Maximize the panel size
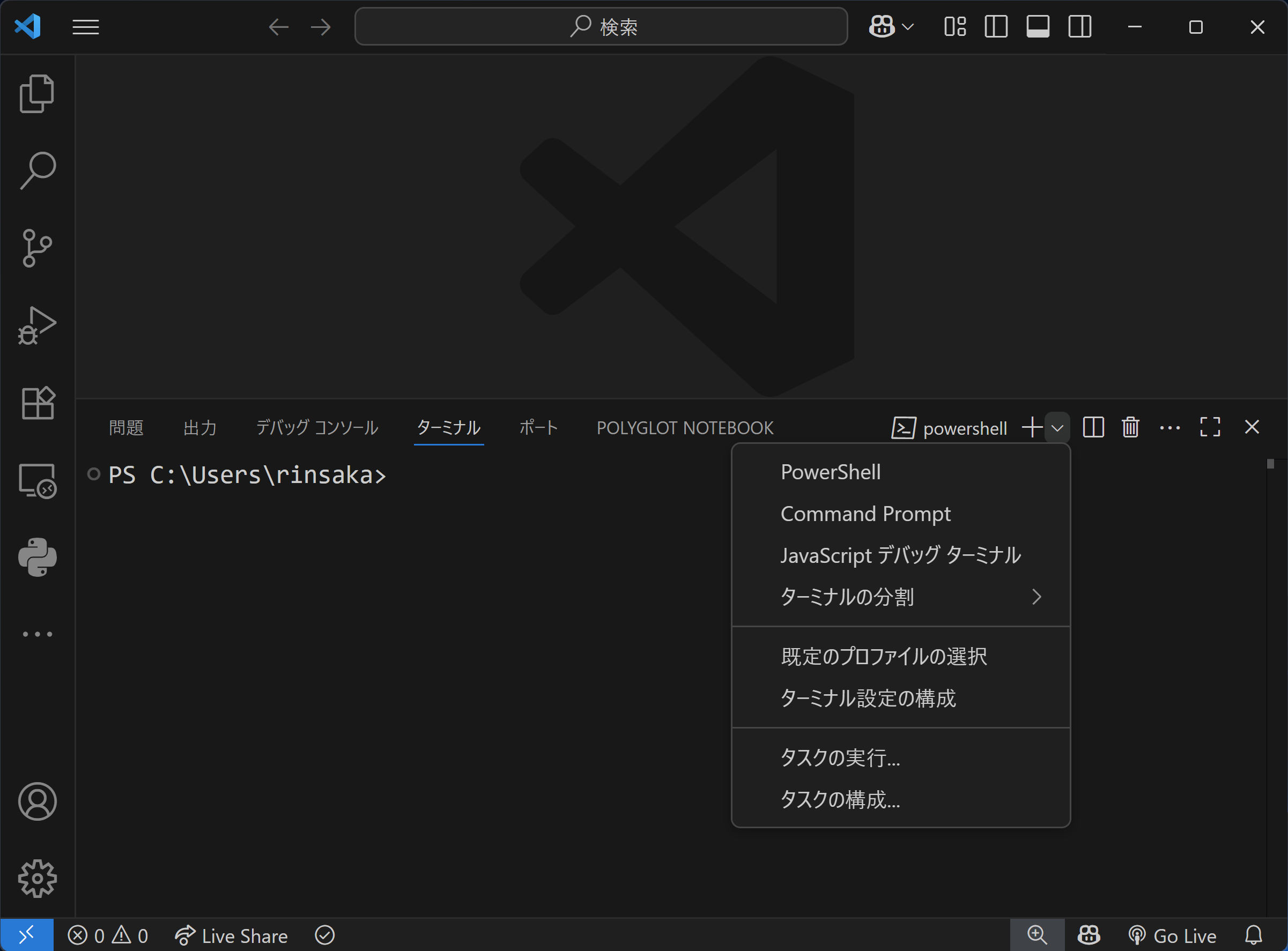1288x951 pixels. click(1210, 427)
